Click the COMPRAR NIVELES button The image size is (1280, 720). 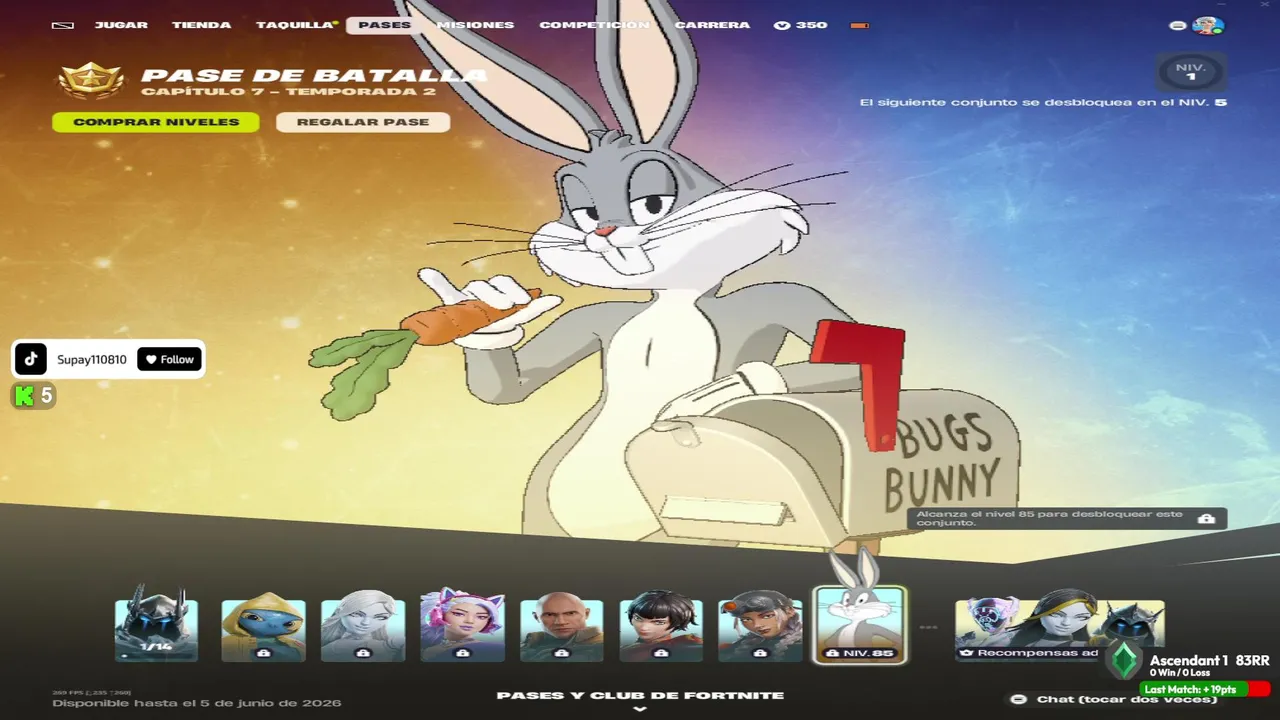pos(156,122)
